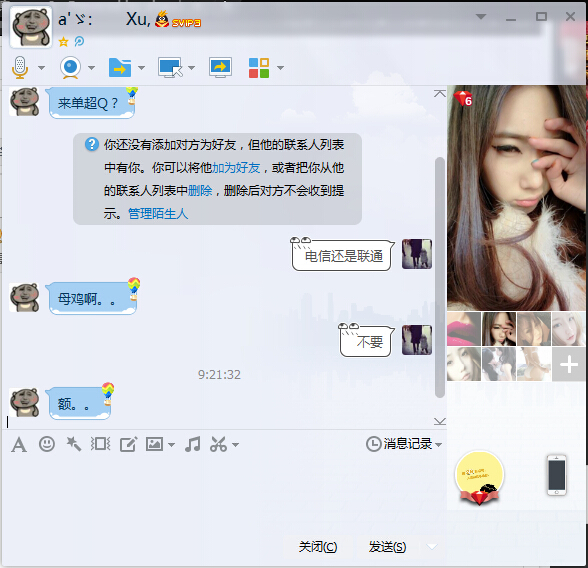Select third thumbnail in top photo row
This screenshot has width=588, height=568.
click(x=534, y=329)
